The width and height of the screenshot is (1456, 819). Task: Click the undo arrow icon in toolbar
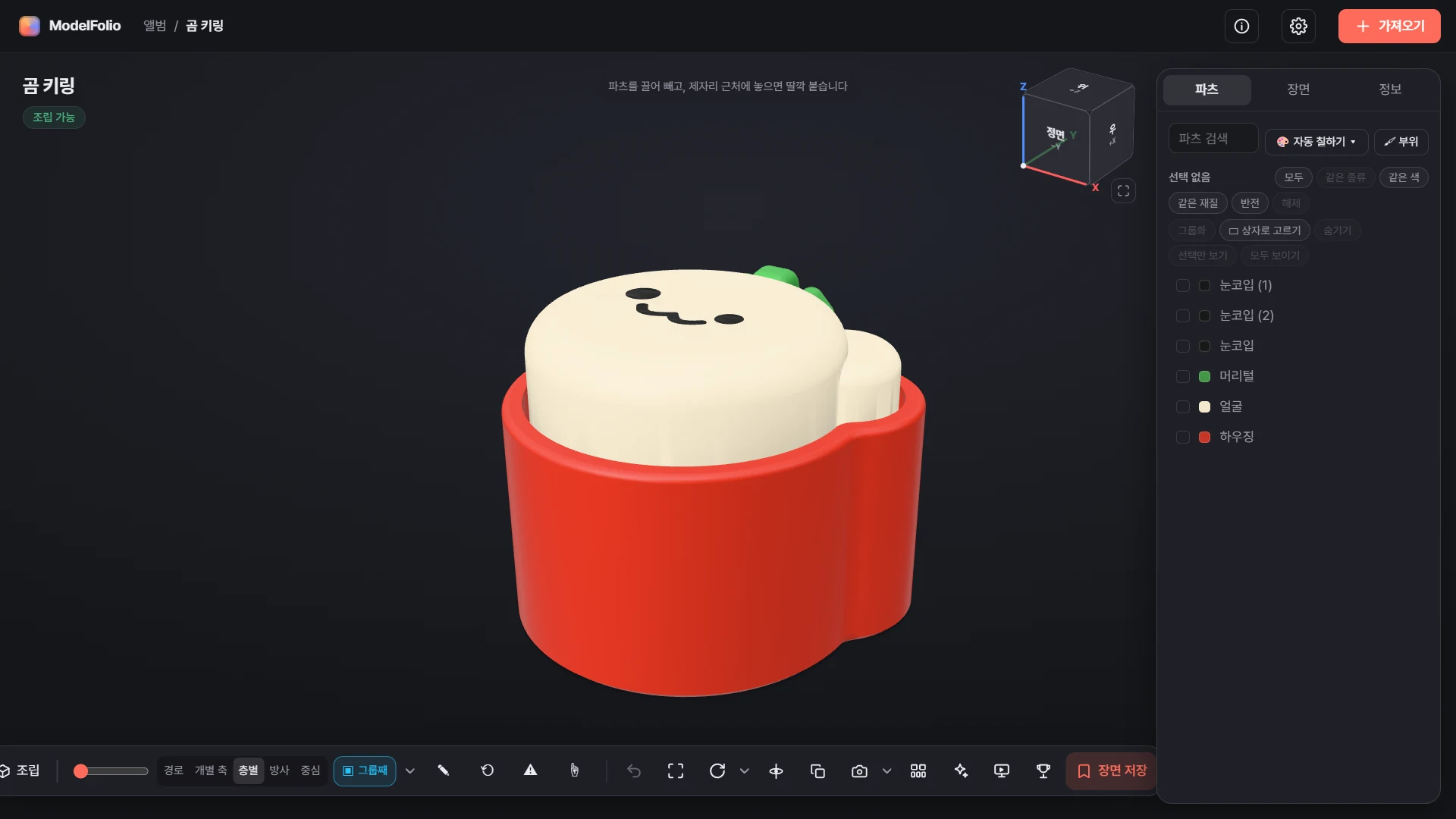point(634,771)
